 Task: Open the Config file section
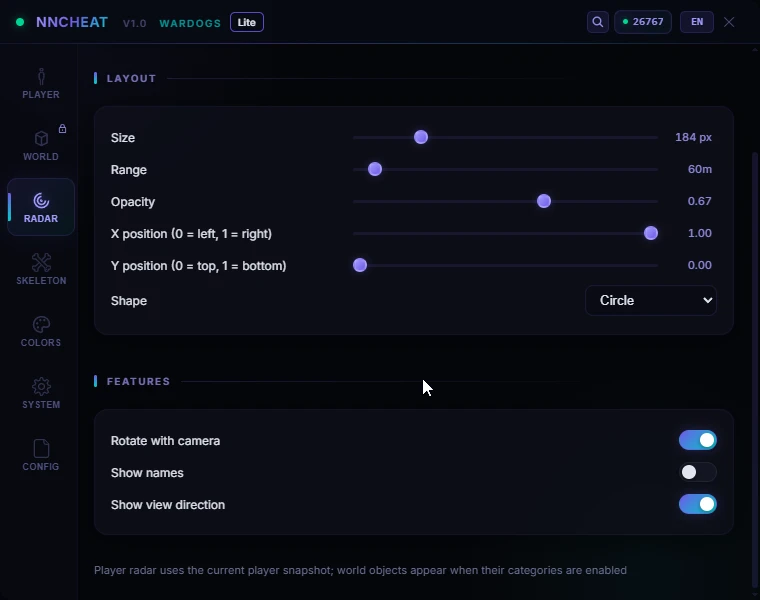[41, 456]
